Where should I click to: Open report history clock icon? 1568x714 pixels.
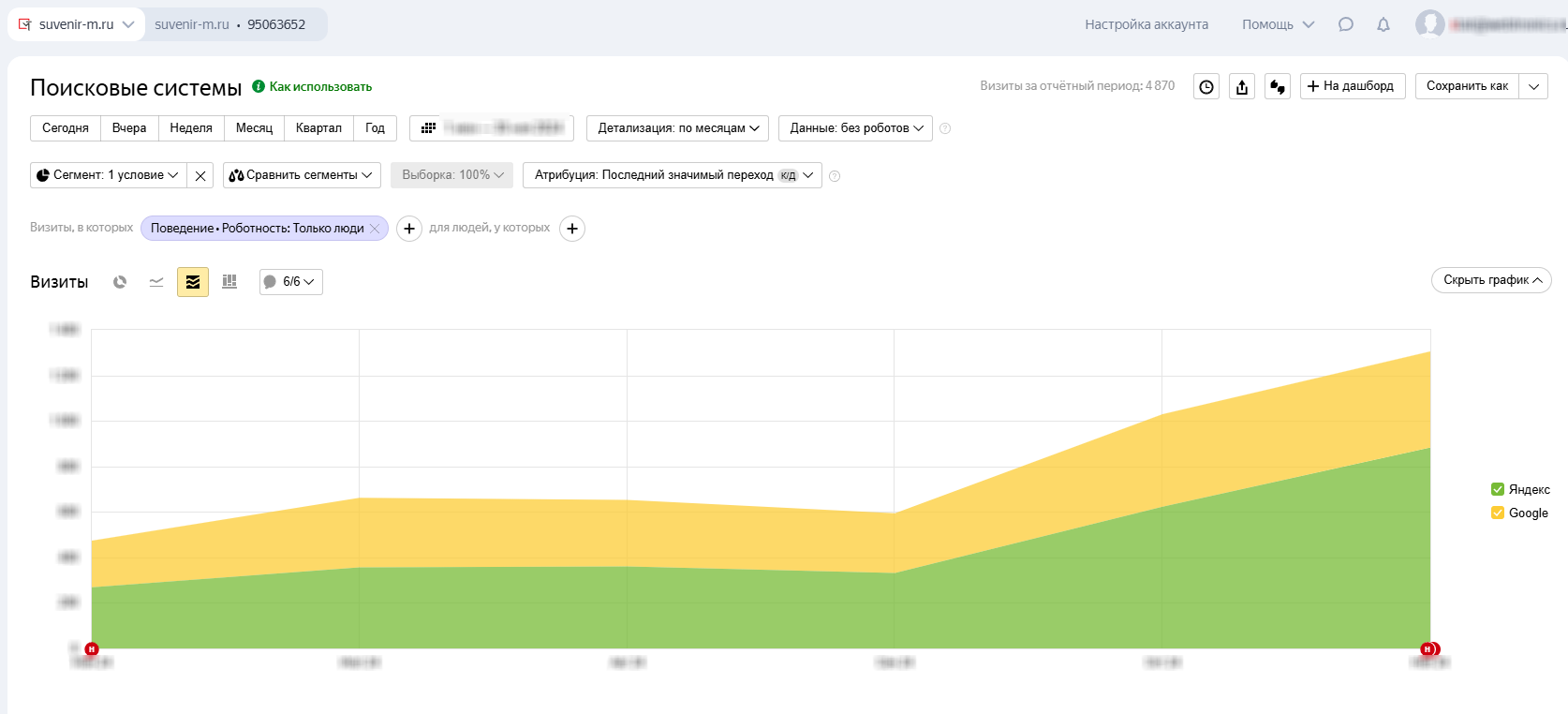(1206, 86)
